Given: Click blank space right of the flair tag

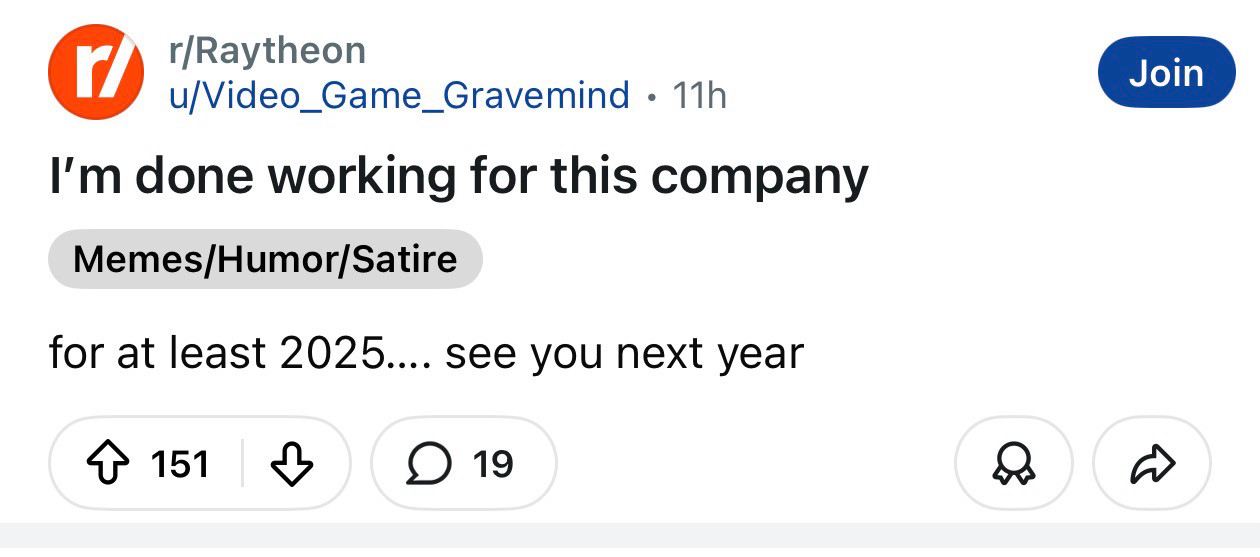Looking at the screenshot, I should click(x=800, y=260).
